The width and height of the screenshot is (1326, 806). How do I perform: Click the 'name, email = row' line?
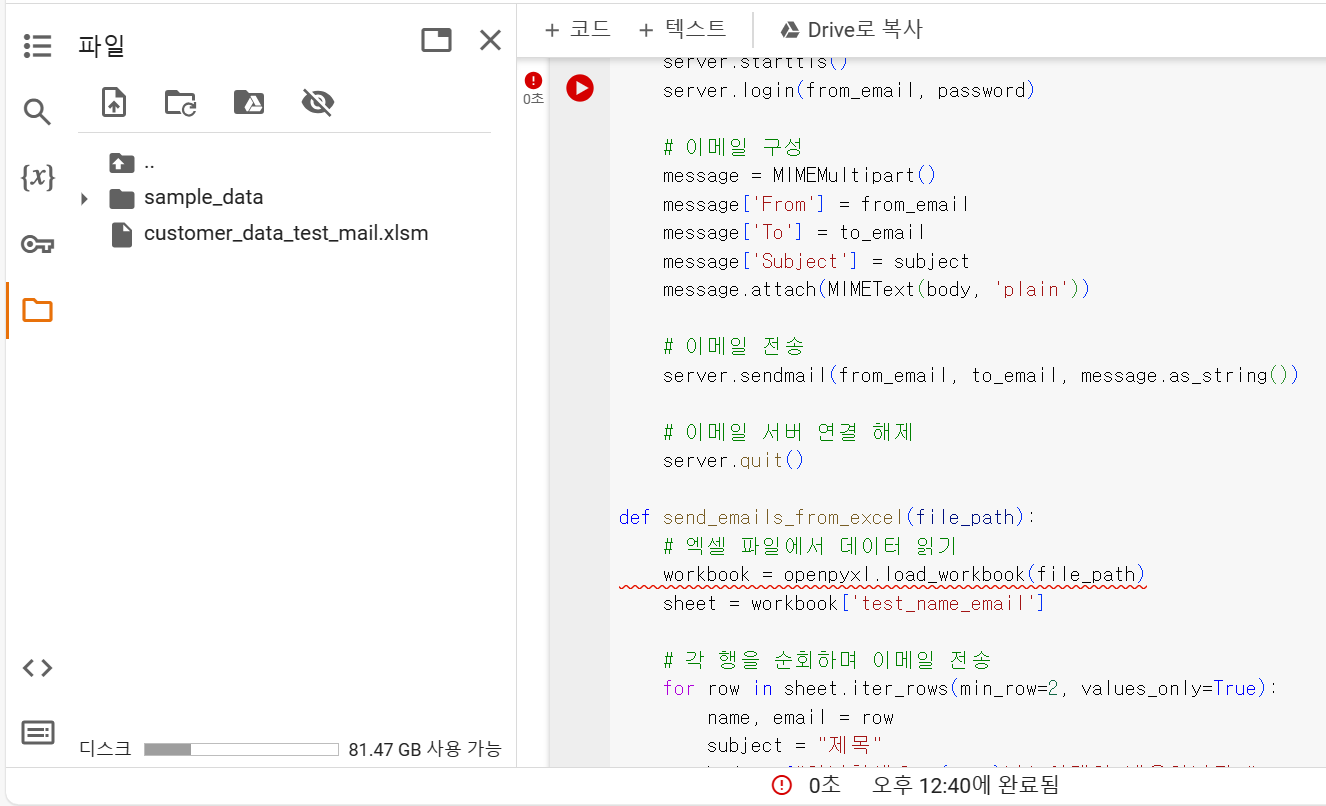coord(800,718)
